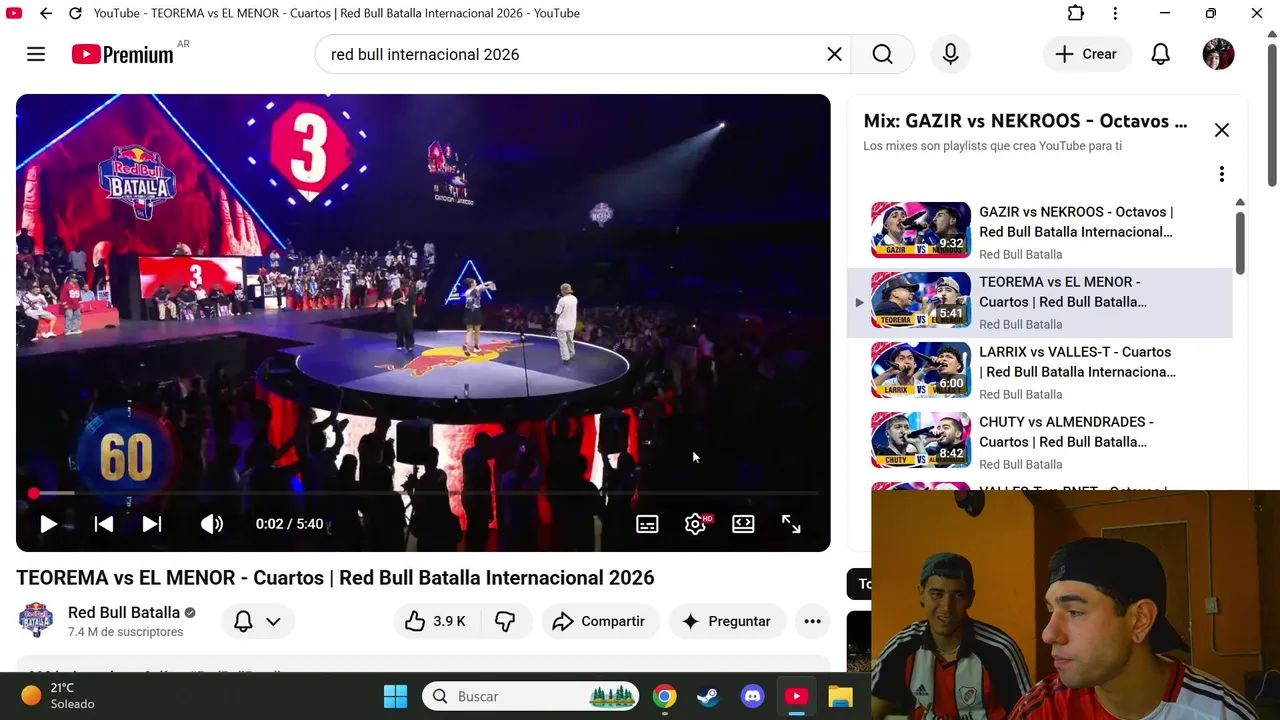1280x720 pixels.
Task: Open the weather widget showing 21°C
Action: pyautogui.click(x=58, y=696)
